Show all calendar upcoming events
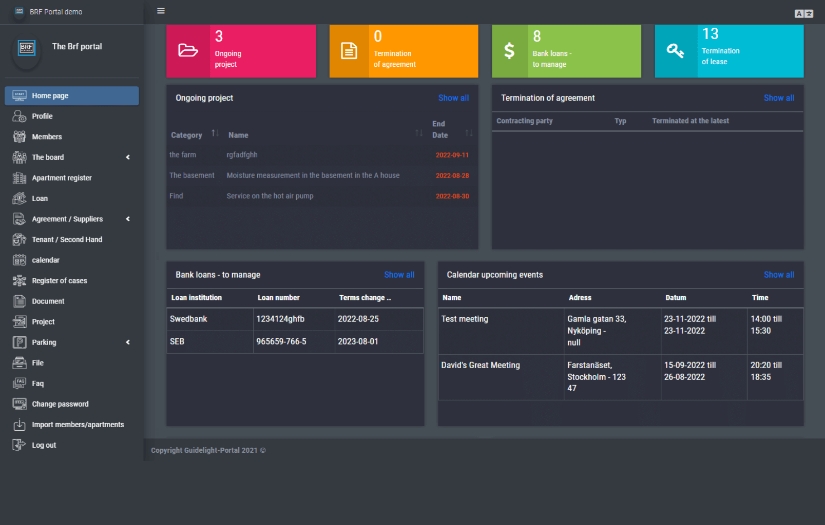This screenshot has height=525, width=825. coord(779,275)
